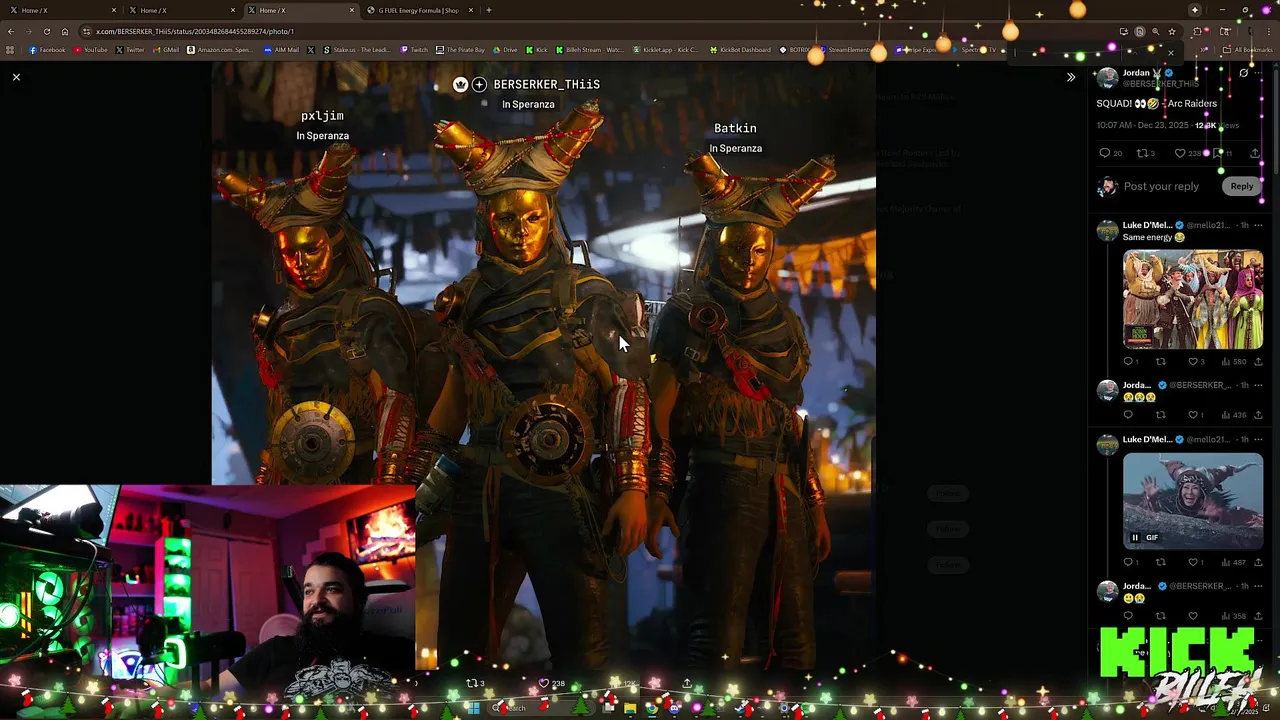Reply to Luke's Same energy post

[1128, 362]
